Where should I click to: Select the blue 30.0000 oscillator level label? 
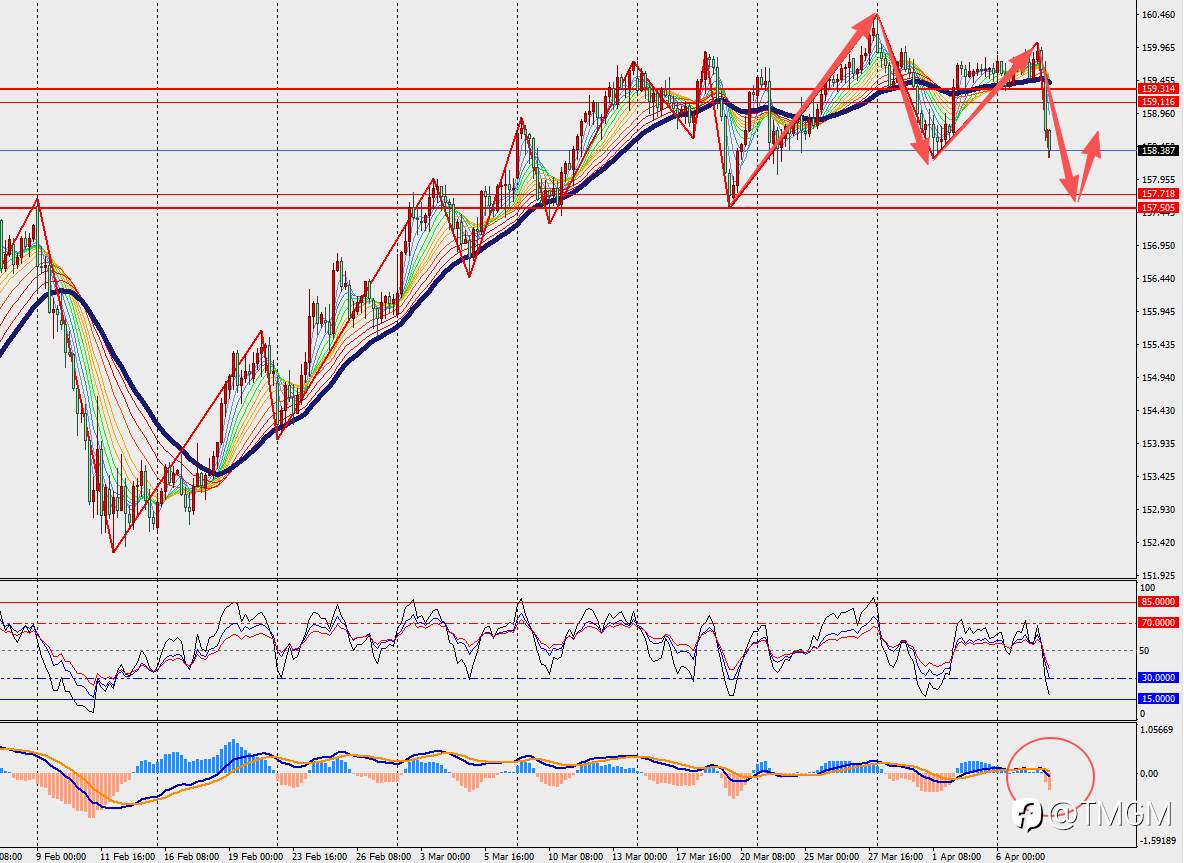[x=1158, y=678]
